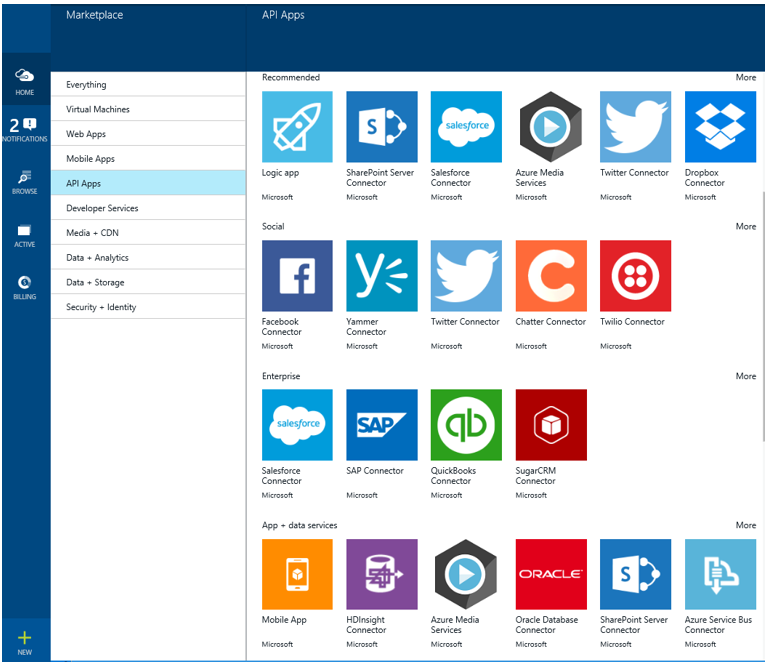
Task: Open Notifications in the left sidebar
Action: (25, 129)
